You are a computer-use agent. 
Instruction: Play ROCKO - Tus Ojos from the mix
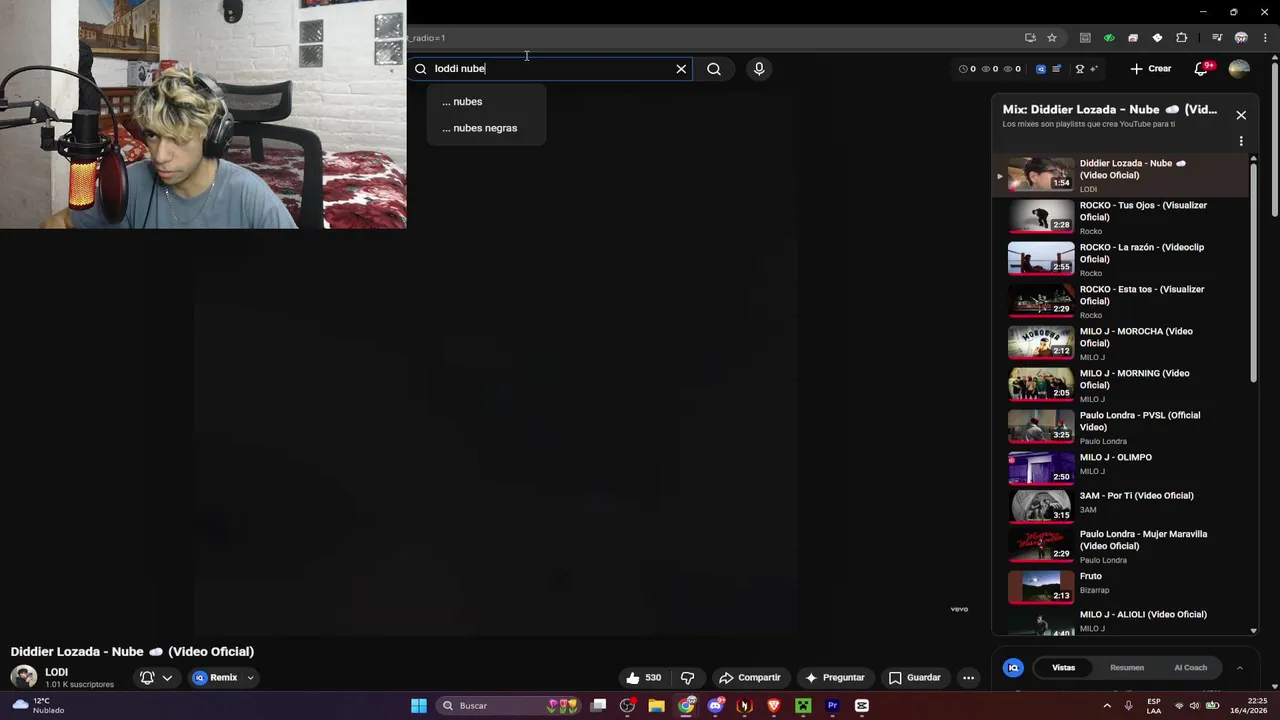pos(1120,217)
